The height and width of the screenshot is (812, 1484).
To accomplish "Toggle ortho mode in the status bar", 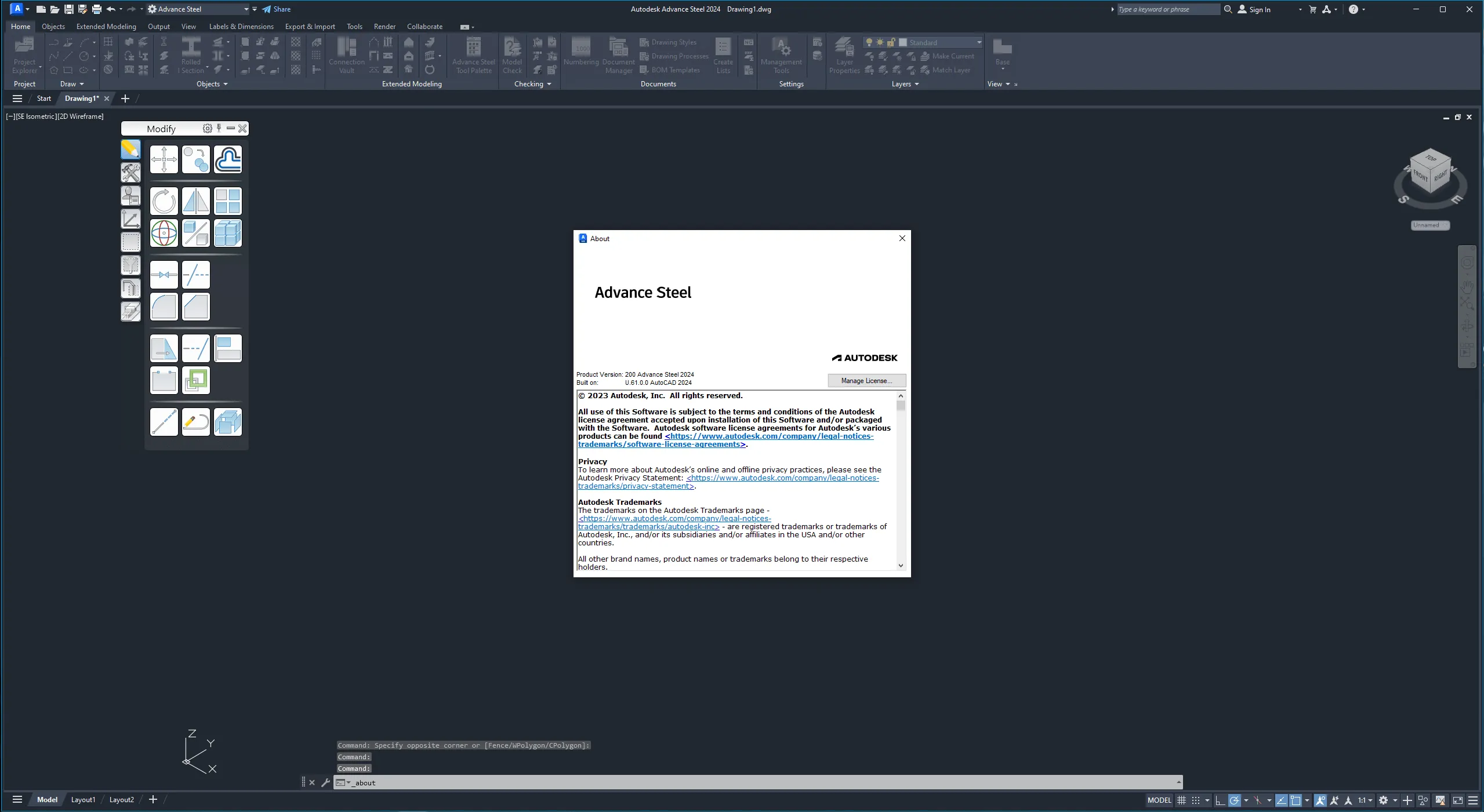I will 1220,800.
